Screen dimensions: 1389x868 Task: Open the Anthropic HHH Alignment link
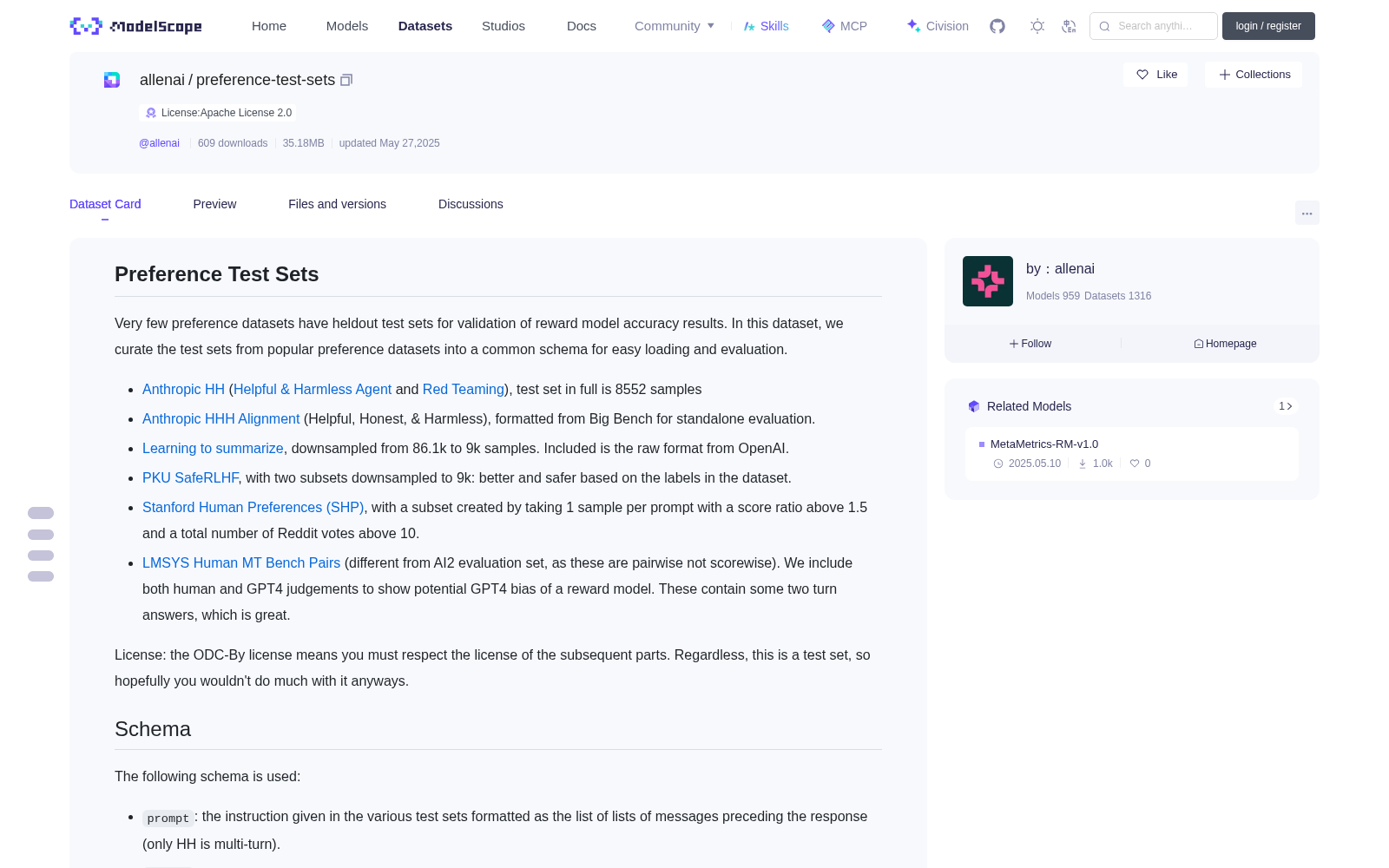221,418
